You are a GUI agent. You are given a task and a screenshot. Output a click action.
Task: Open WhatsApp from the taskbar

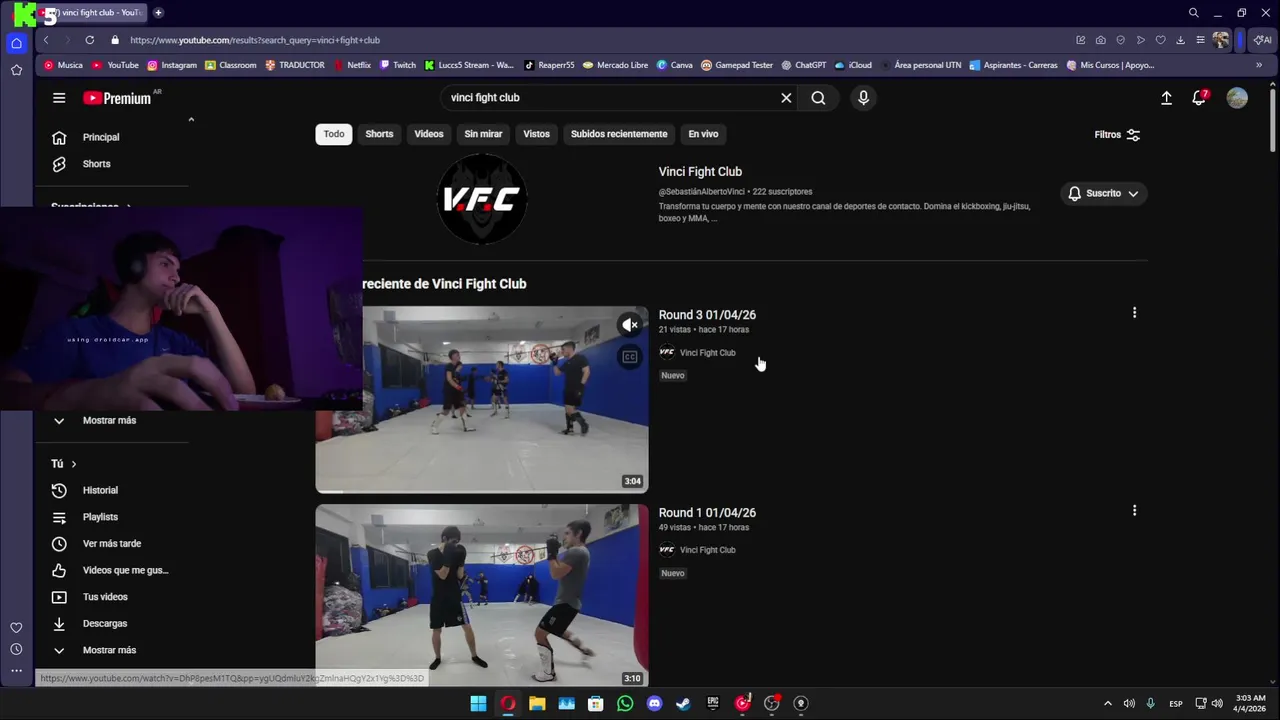tap(625, 703)
